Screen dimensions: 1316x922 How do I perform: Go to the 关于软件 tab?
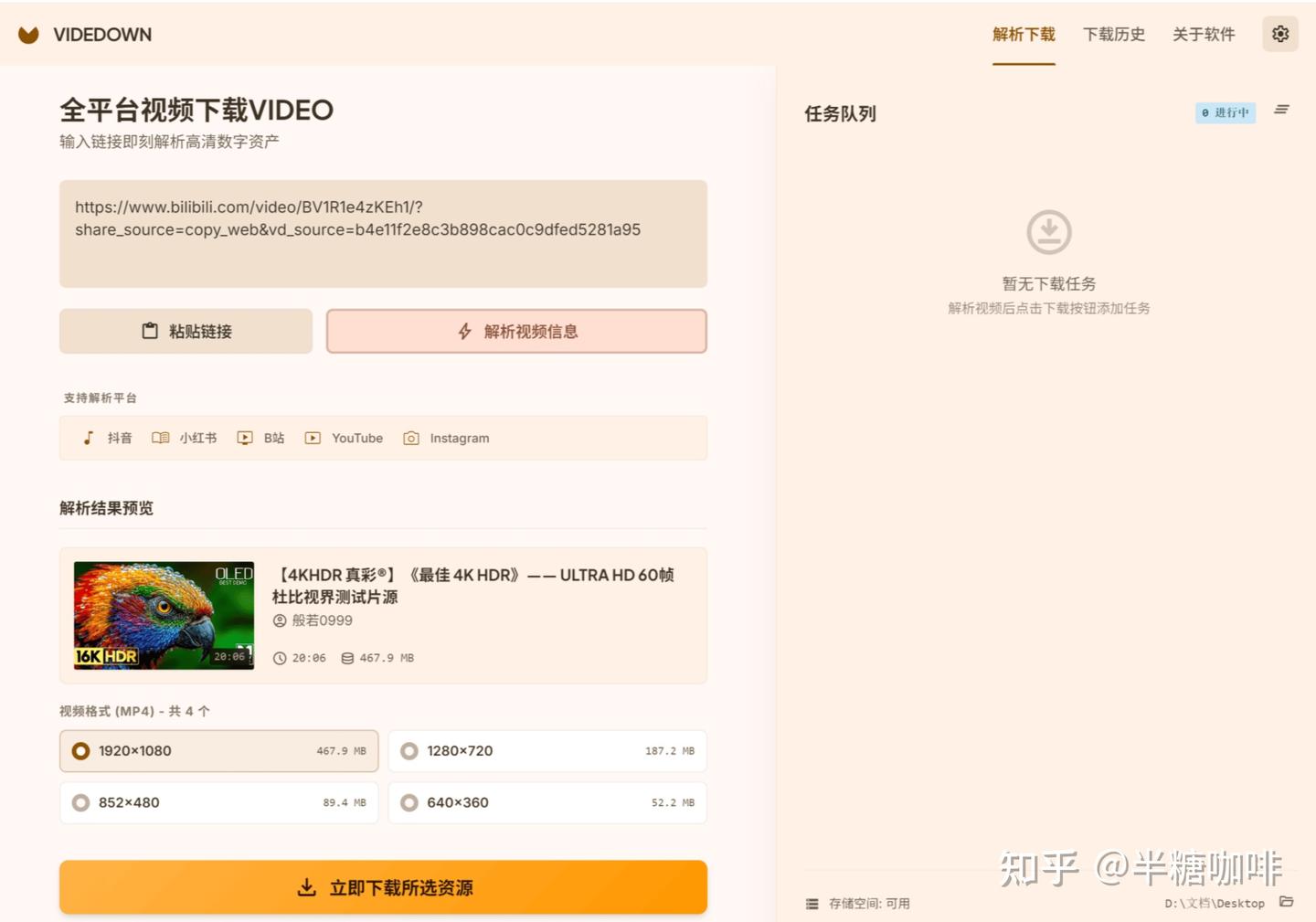click(x=1204, y=35)
